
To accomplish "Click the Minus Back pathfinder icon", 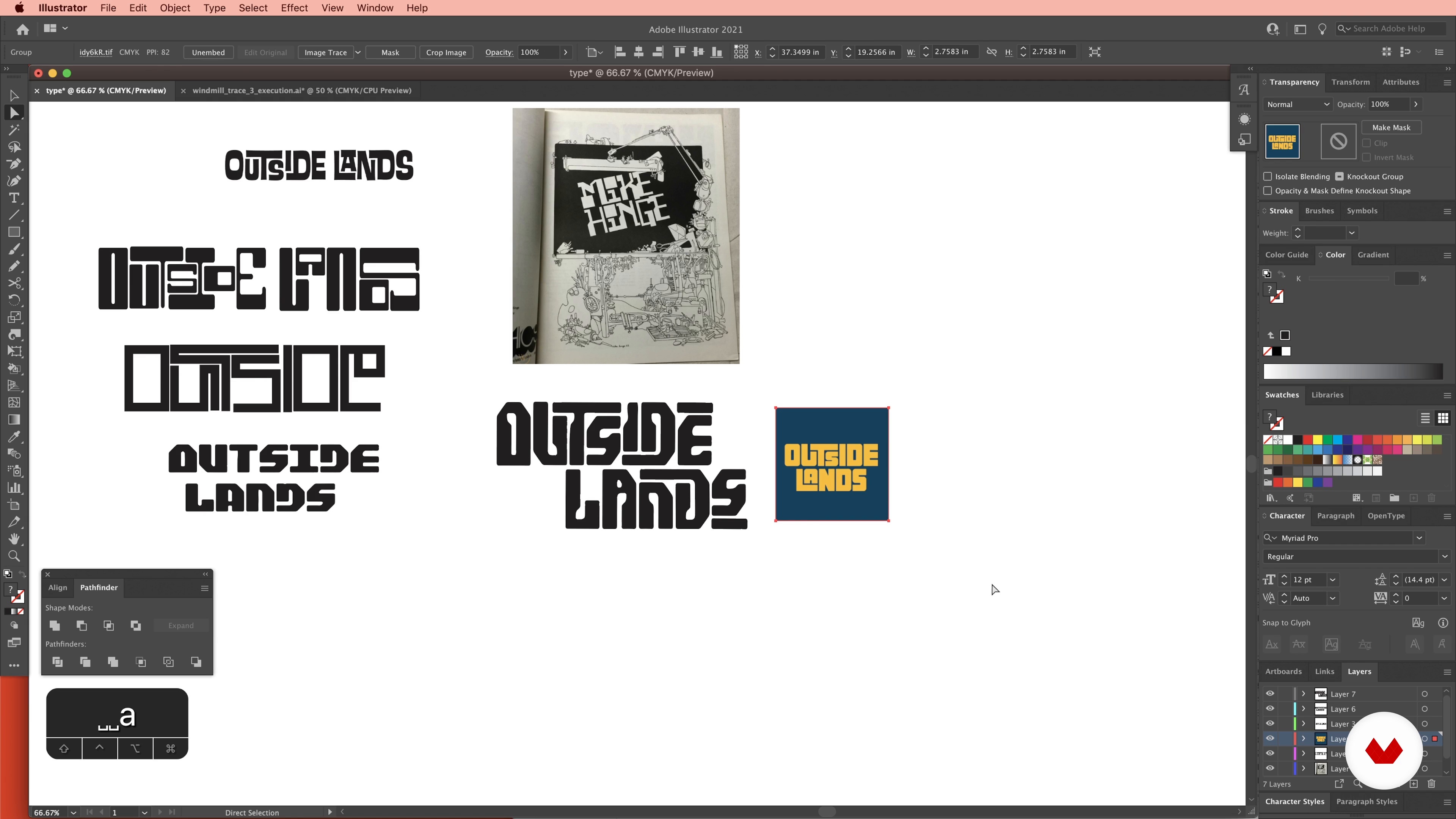I will [x=196, y=662].
